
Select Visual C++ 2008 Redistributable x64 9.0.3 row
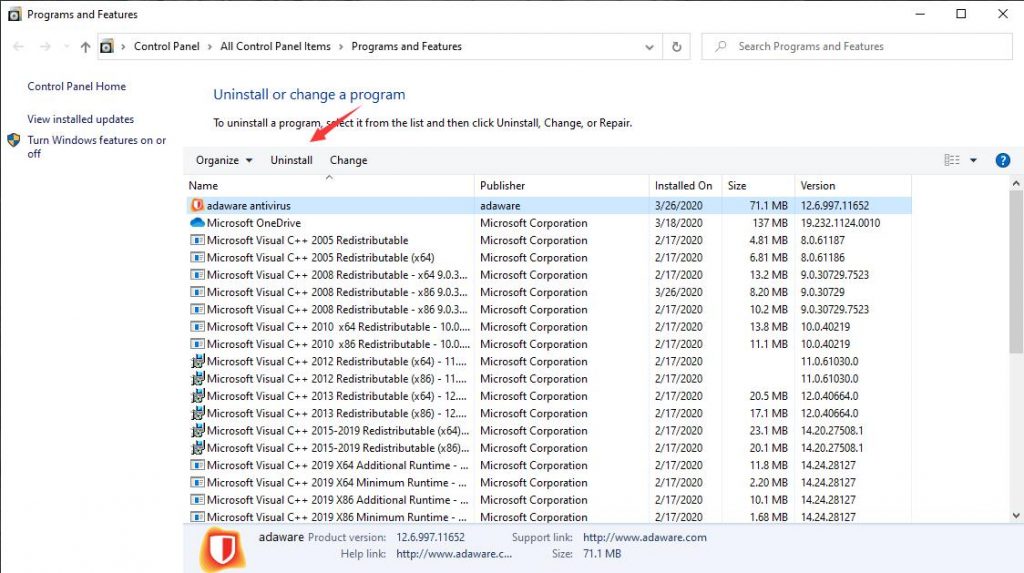pos(549,274)
